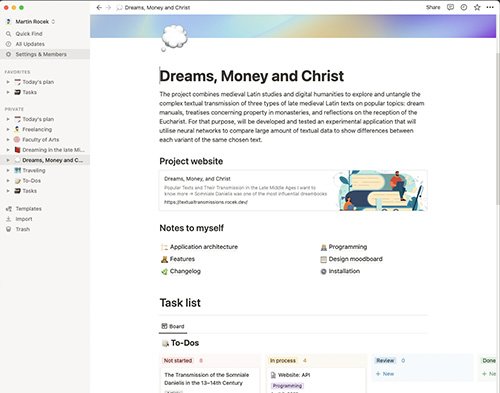This screenshot has width=500, height=393.
Task: Click the In process column label
Action: click(283, 361)
